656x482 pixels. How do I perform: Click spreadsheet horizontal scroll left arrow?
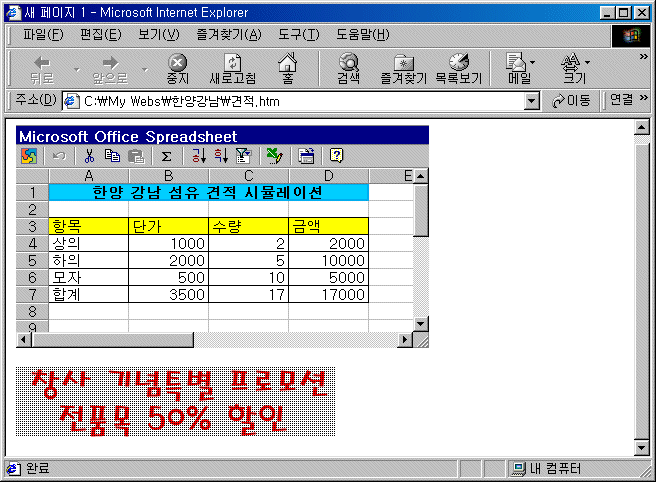24,339
